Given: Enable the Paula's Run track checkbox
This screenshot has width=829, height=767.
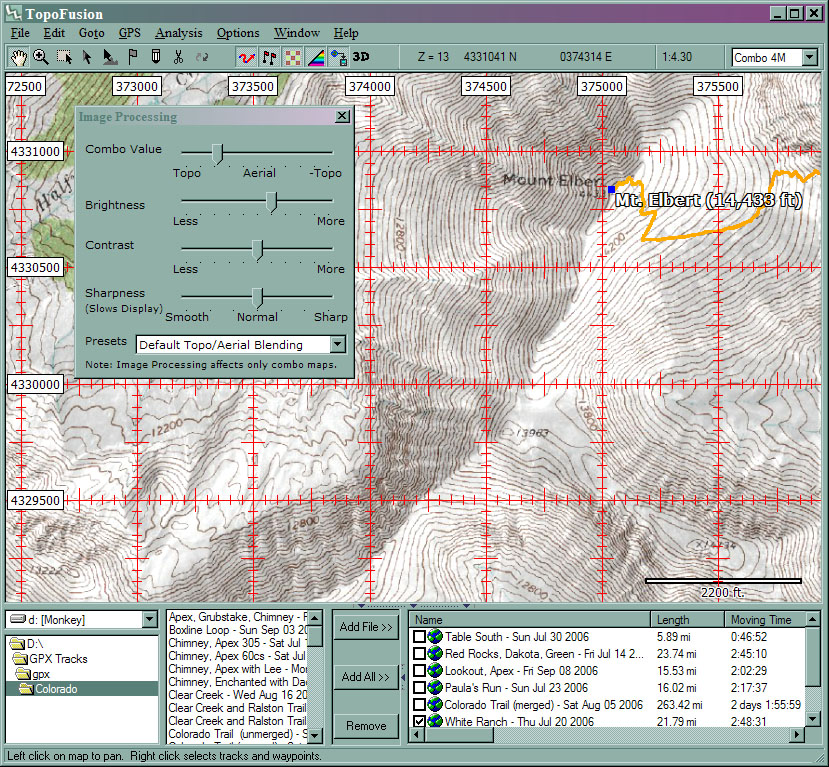Looking at the screenshot, I should [421, 687].
